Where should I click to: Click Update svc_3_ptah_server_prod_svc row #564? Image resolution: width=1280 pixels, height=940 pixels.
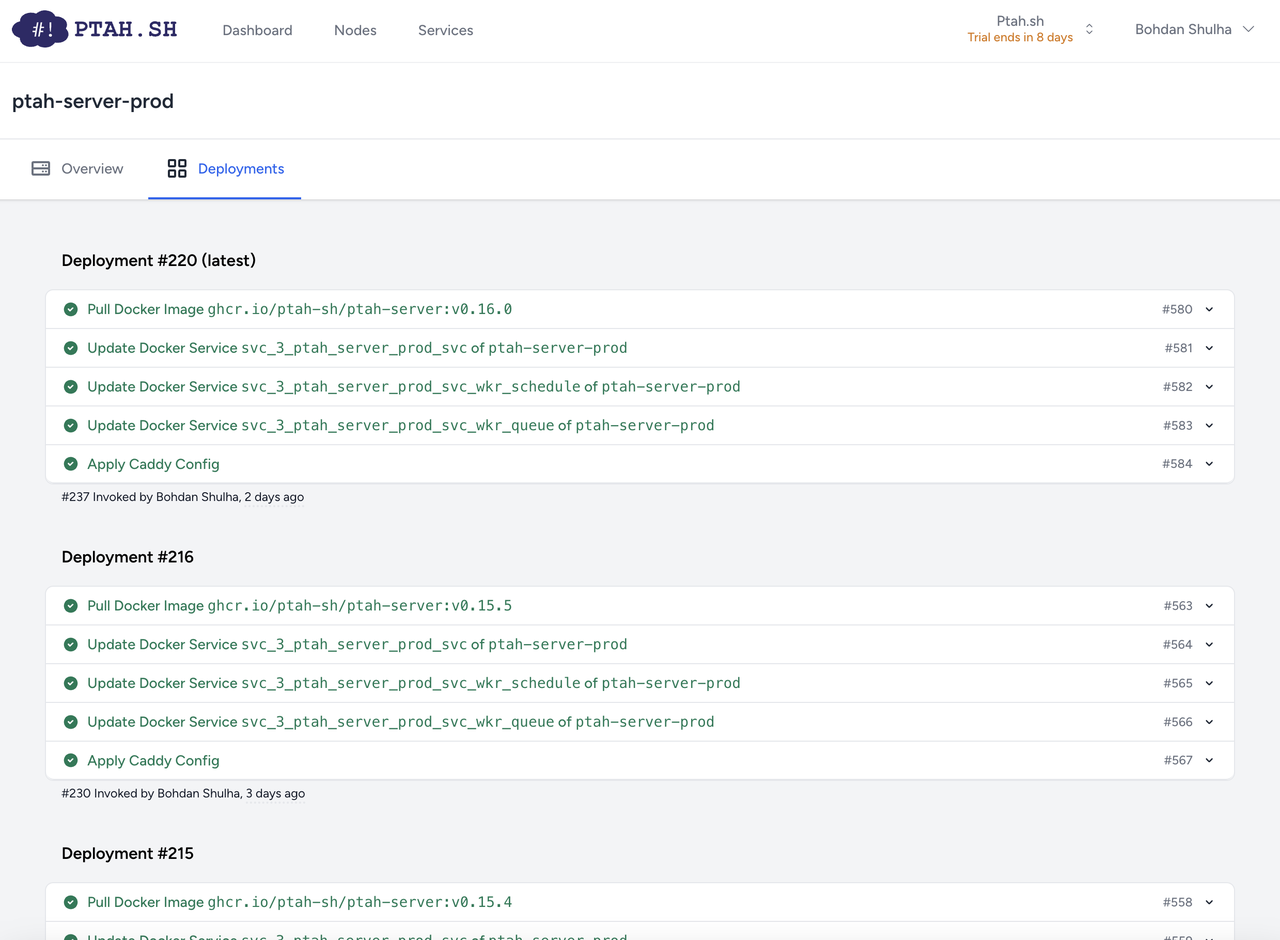click(640, 645)
